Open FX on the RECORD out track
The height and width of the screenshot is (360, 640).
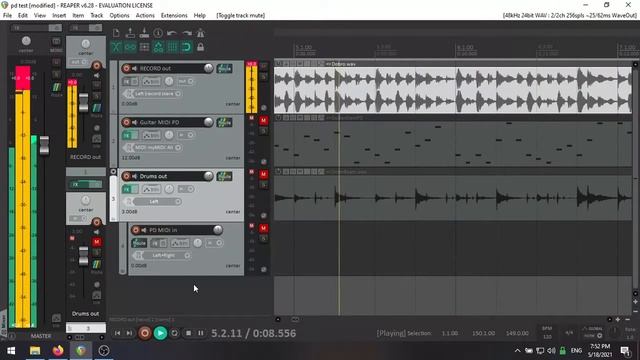[x=127, y=81]
